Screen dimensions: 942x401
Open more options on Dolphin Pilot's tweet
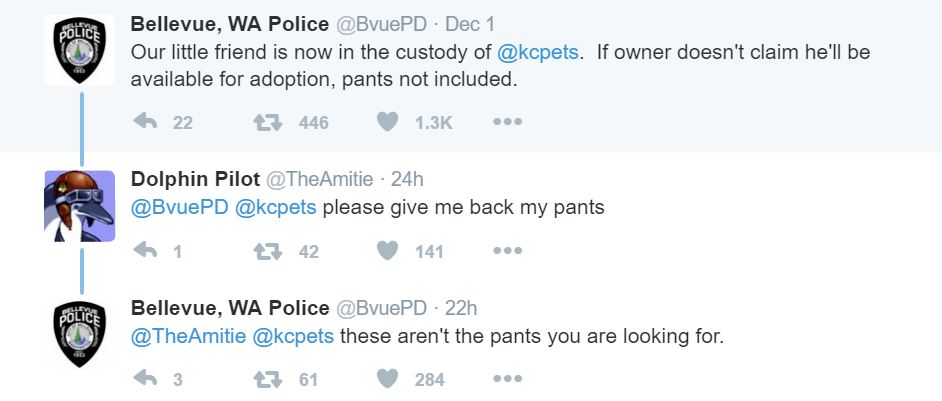pos(507,251)
